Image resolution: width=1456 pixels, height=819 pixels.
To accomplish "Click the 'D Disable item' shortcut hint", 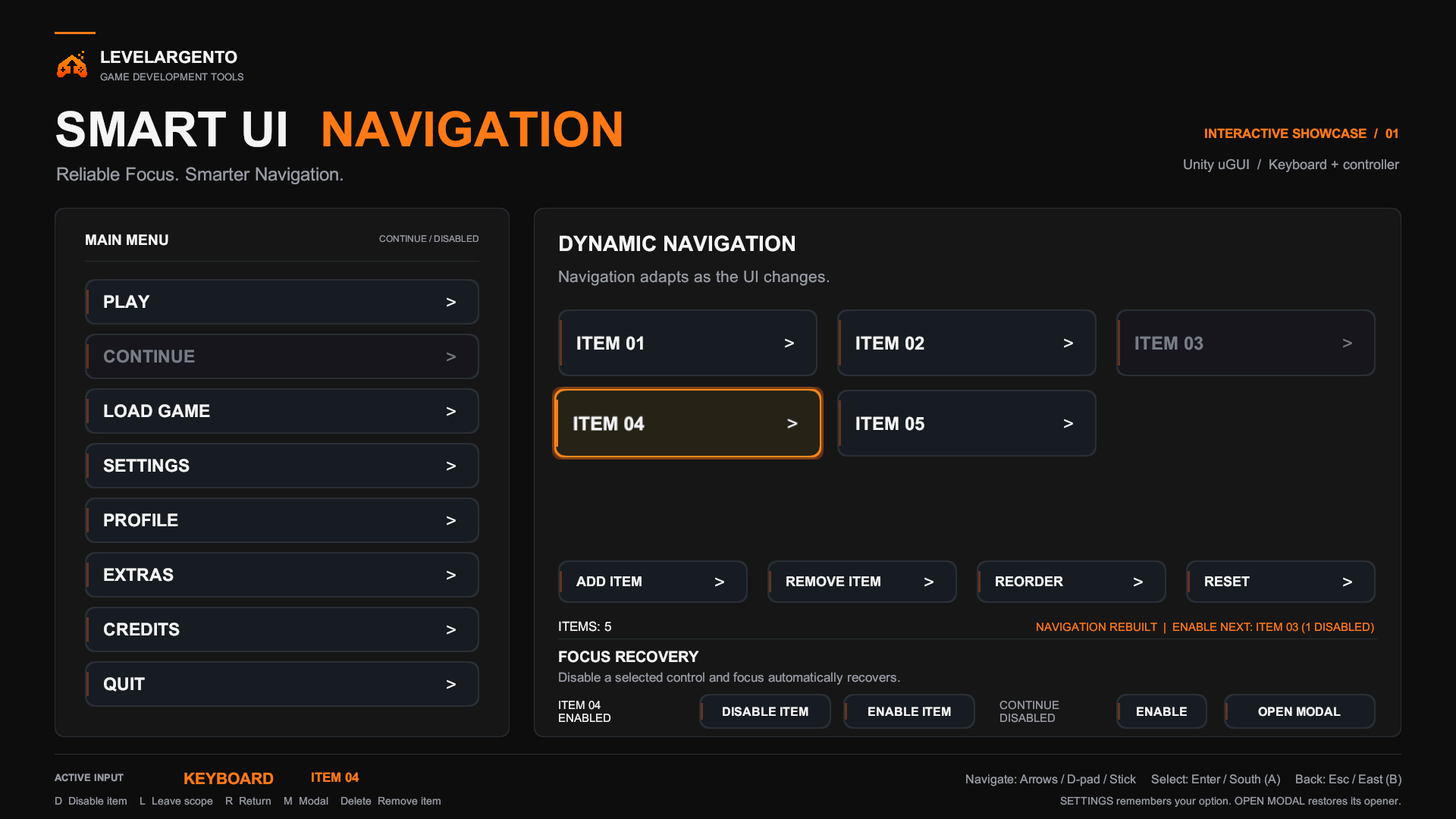I will (x=91, y=801).
